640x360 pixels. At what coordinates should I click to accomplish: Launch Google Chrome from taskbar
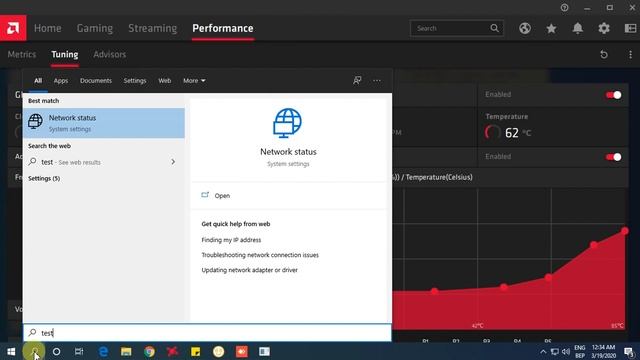[149, 351]
